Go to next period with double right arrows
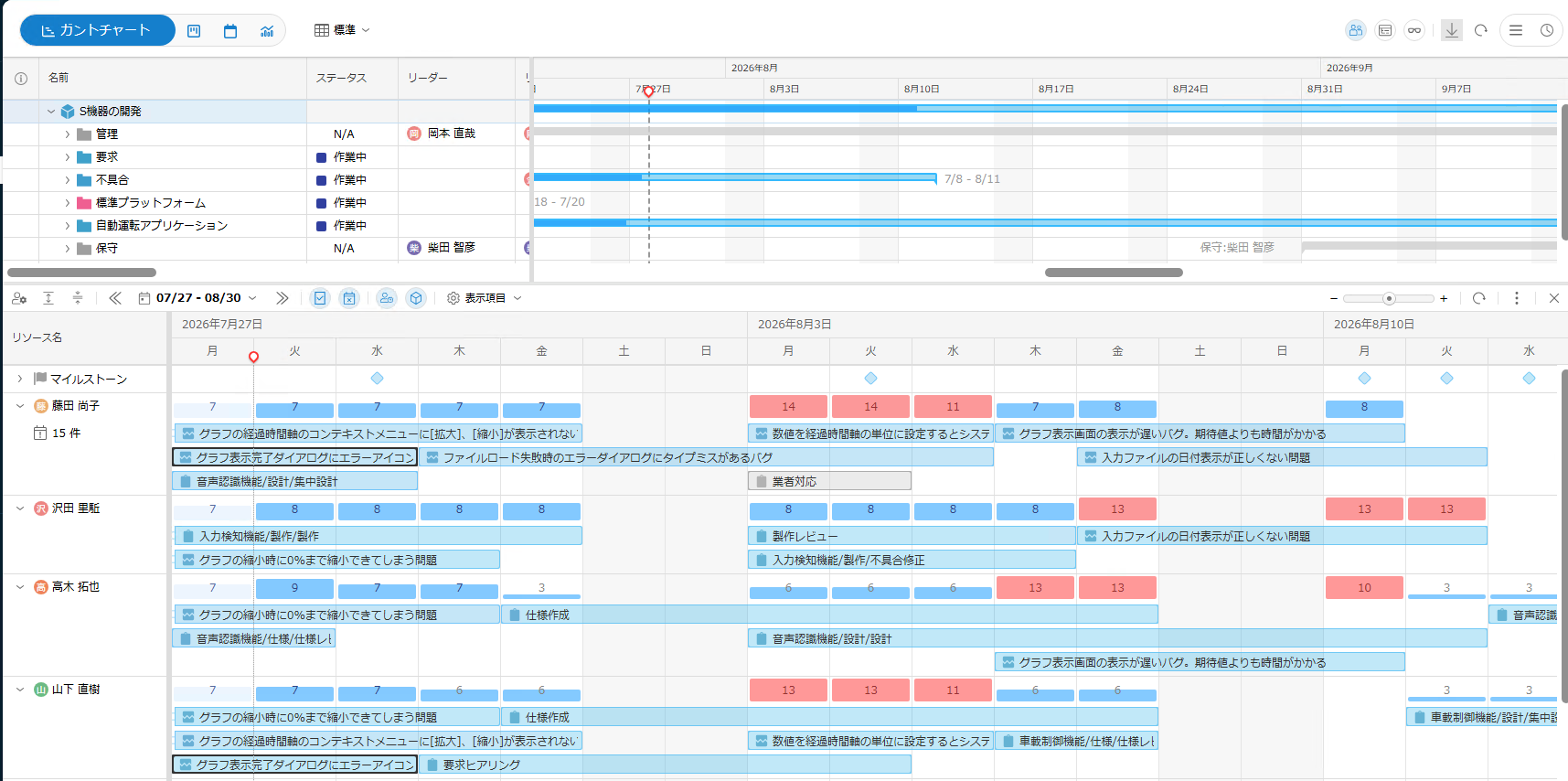 [283, 298]
